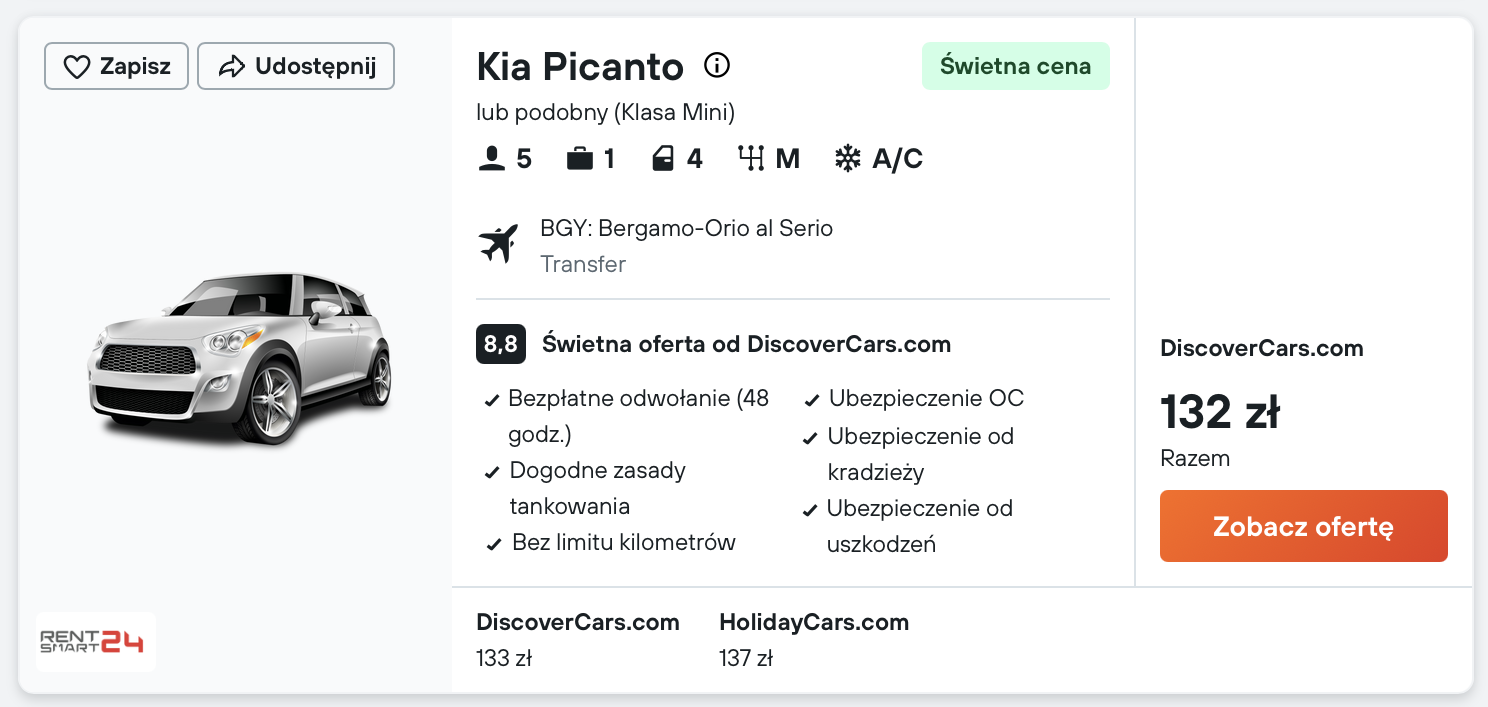The width and height of the screenshot is (1488, 707).
Task: Click the Rent Smart 24 logo
Action: [96, 641]
